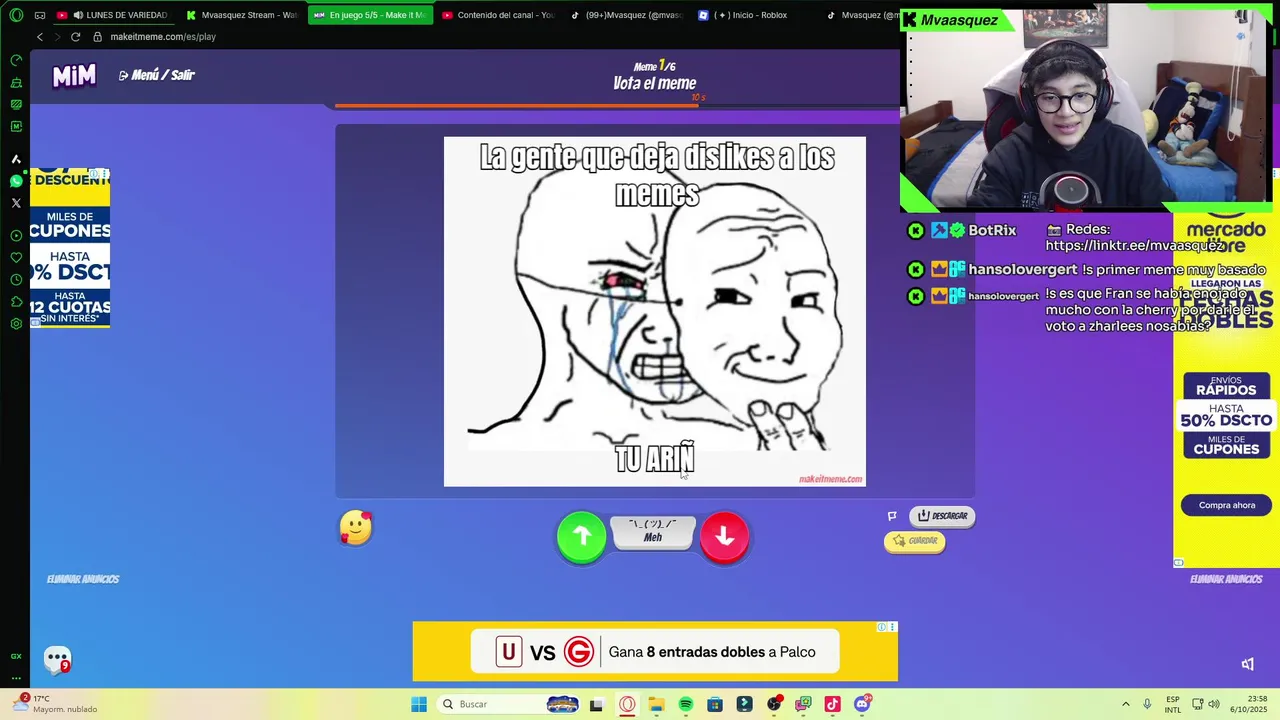The width and height of the screenshot is (1280, 720).
Task: Open the Menú / Salir link
Action: [157, 75]
